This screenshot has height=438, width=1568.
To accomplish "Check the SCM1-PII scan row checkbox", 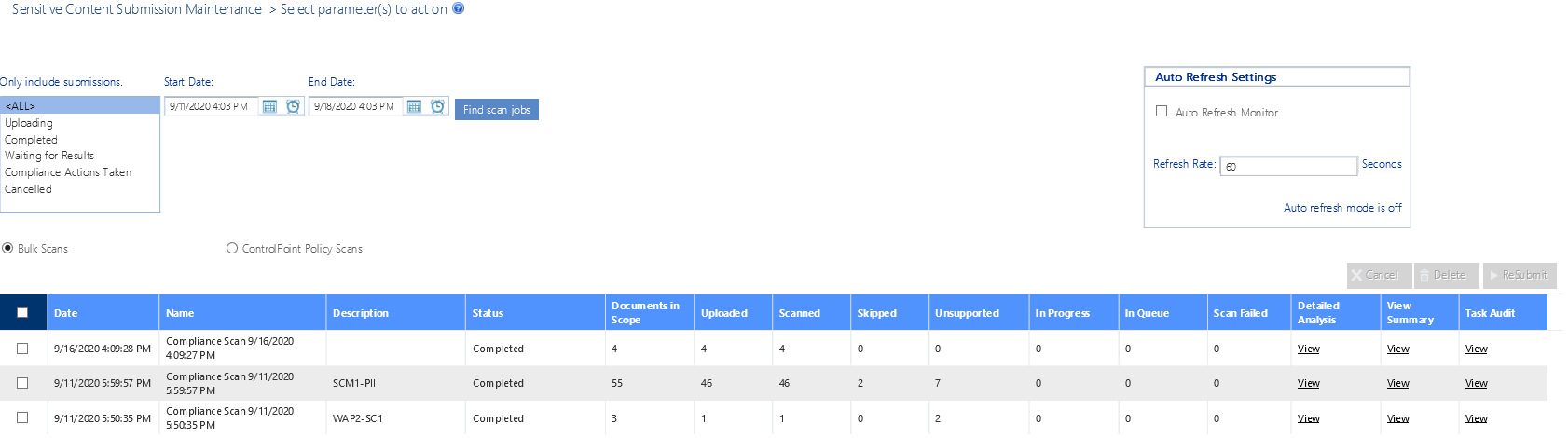I will [x=22, y=383].
